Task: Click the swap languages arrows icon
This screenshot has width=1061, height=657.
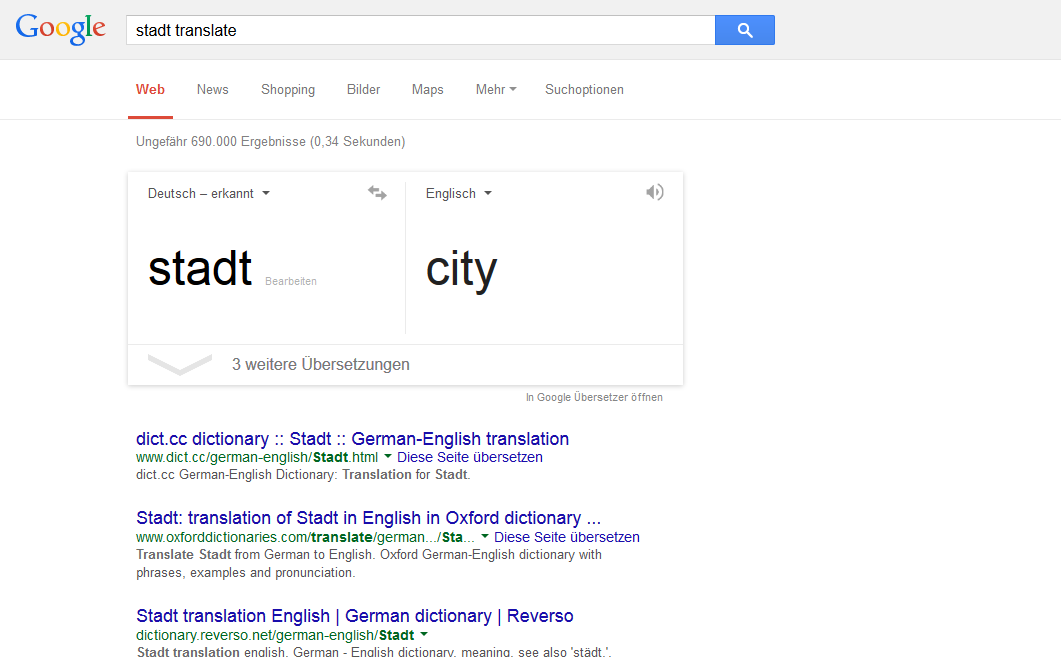Action: tap(377, 192)
